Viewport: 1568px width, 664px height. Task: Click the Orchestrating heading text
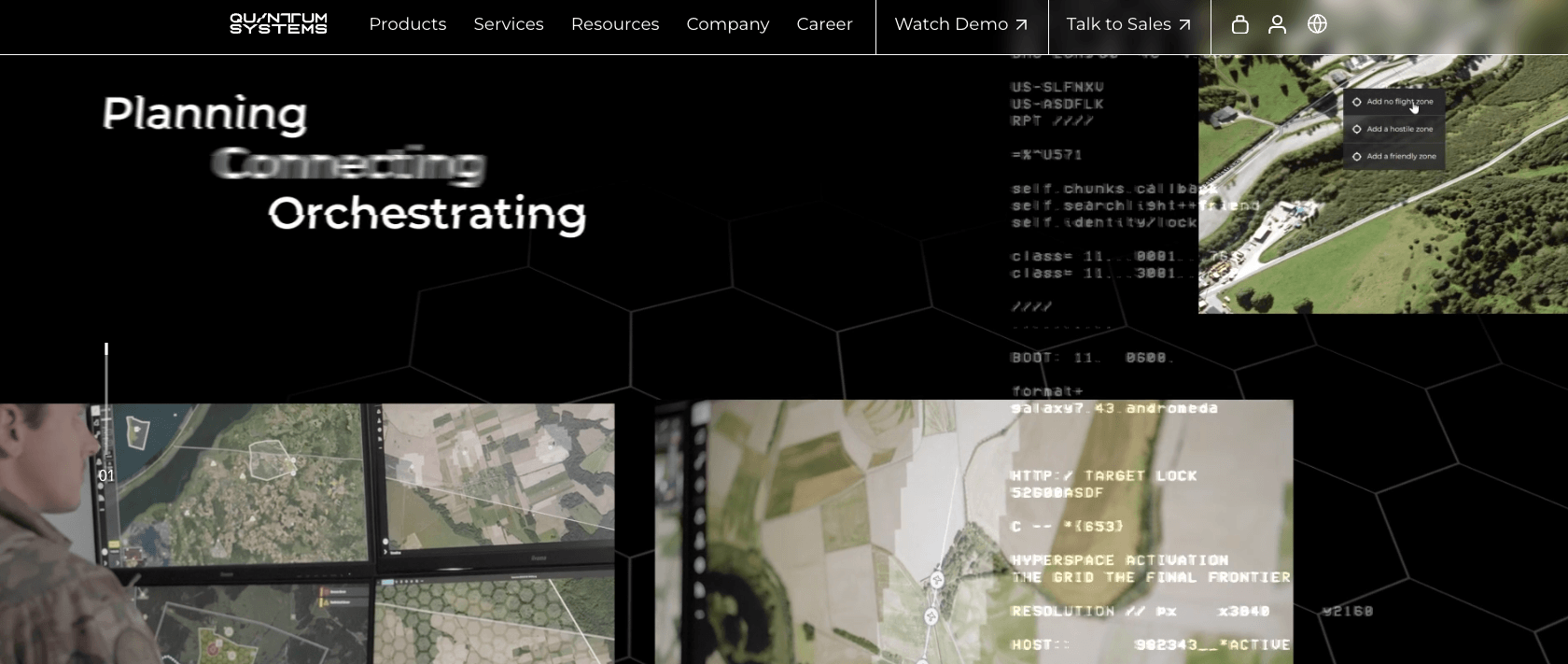pyautogui.click(x=427, y=214)
